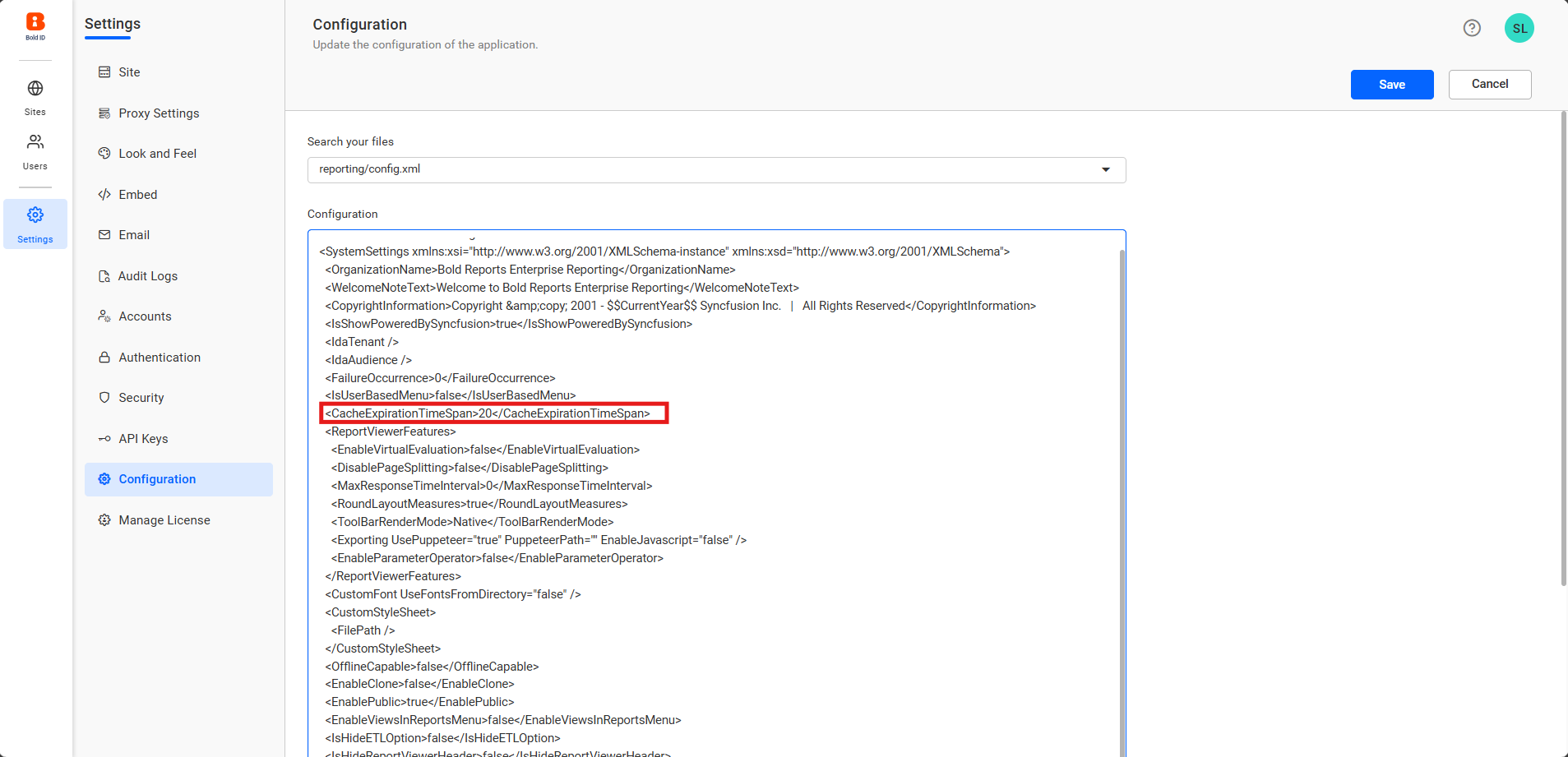Viewport: 1568px width, 757px height.
Task: Go to Look and Feel settings
Action: [157, 154]
